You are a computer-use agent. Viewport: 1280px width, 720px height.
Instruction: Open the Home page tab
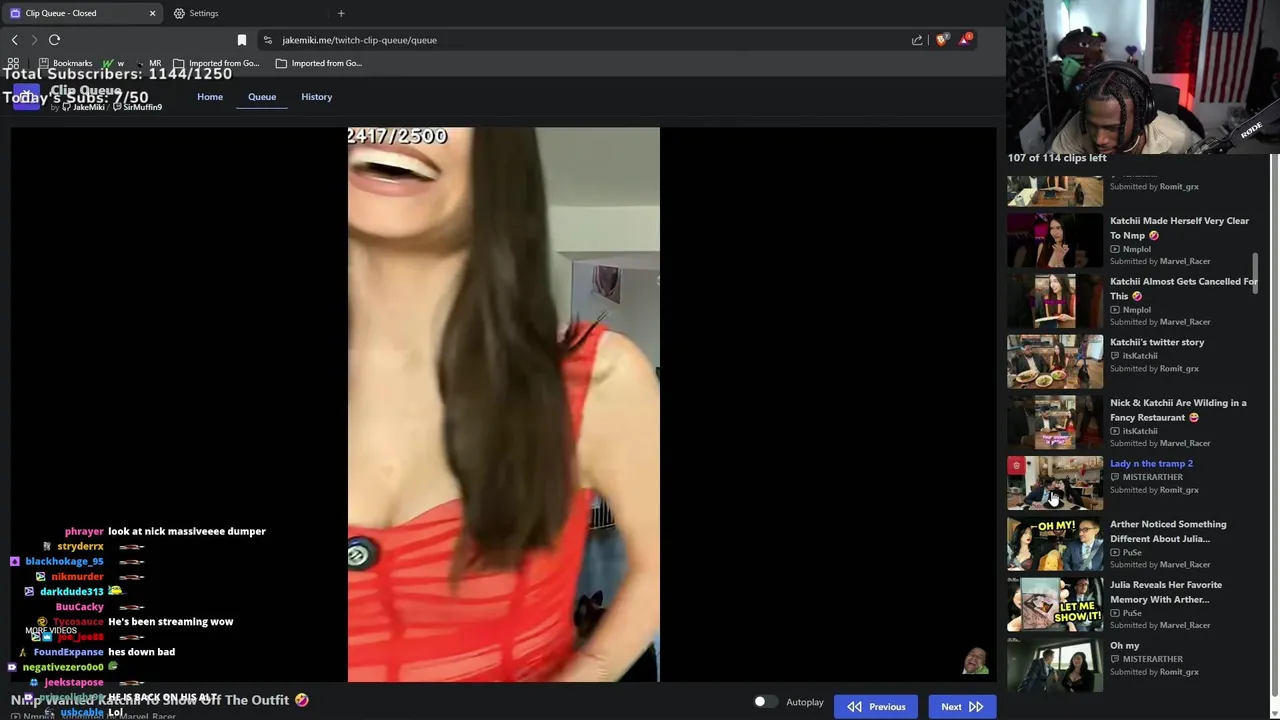pyautogui.click(x=210, y=97)
